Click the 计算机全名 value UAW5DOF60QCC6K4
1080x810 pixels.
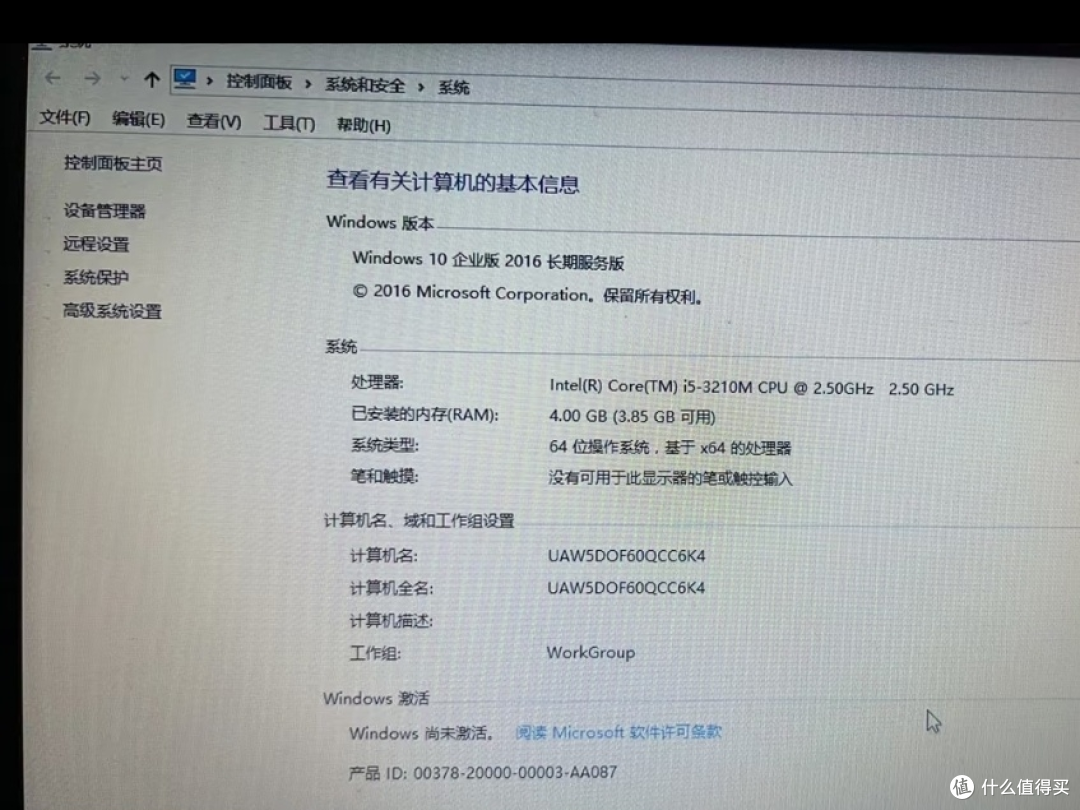626,588
